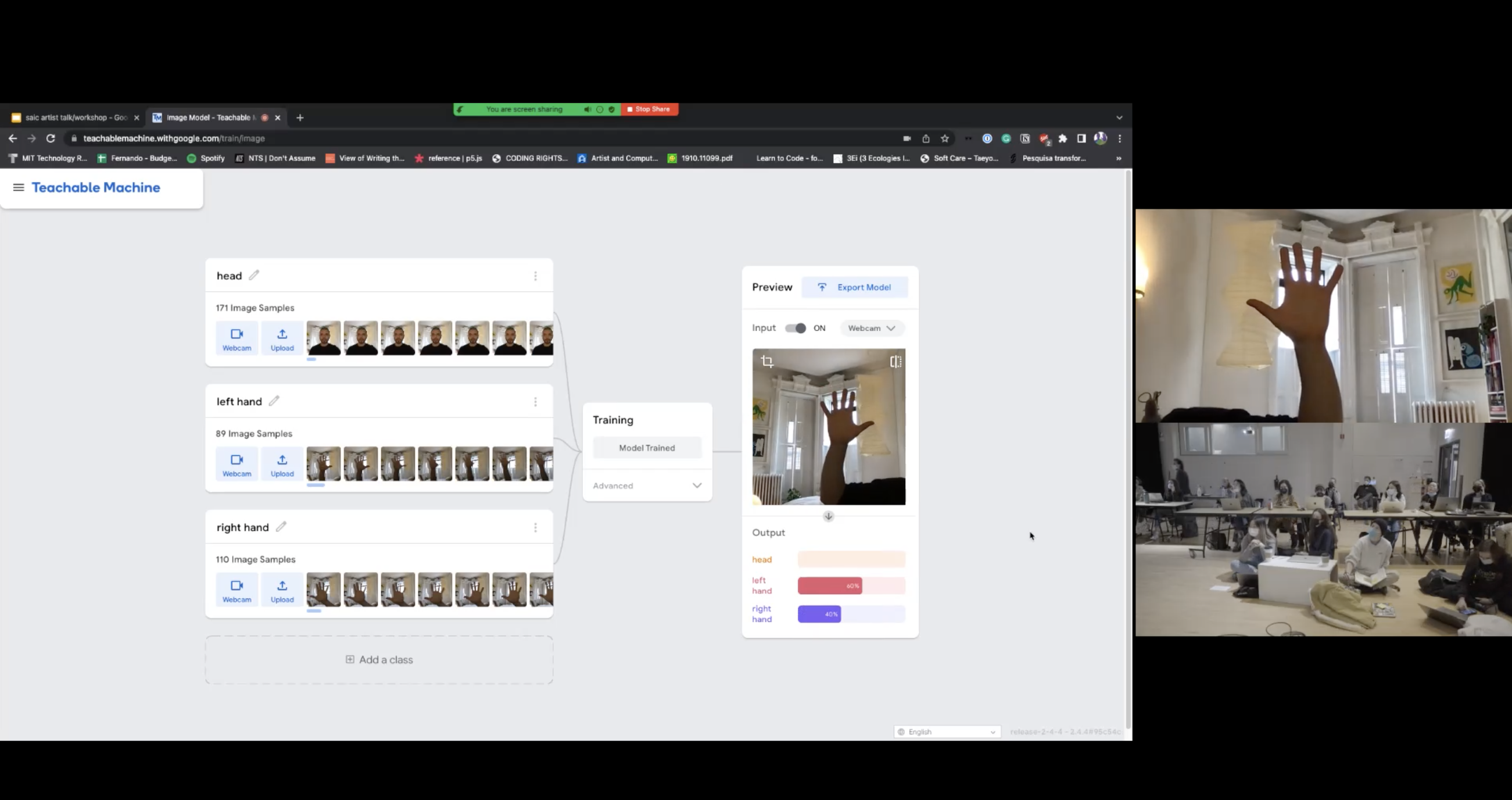This screenshot has width=1512, height=800.
Task: Open the Teachable Machine hamburger menu
Action: click(x=18, y=187)
